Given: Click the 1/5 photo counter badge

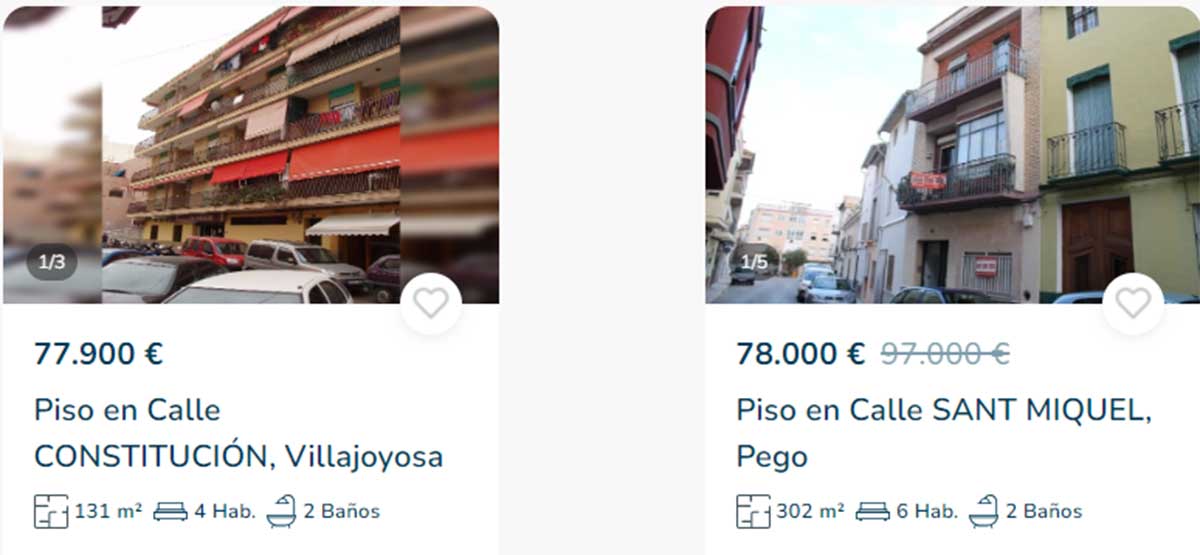Looking at the screenshot, I should point(754,263).
